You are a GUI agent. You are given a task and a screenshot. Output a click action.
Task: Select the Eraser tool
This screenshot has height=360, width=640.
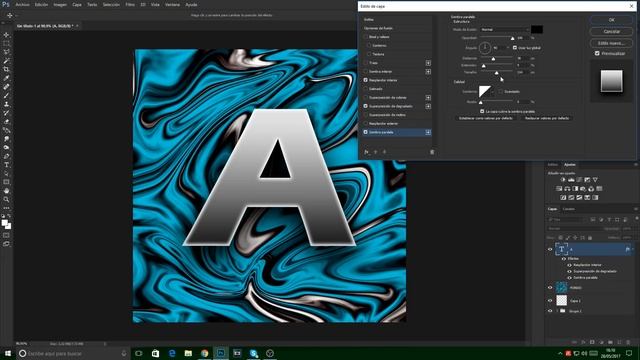[7, 121]
